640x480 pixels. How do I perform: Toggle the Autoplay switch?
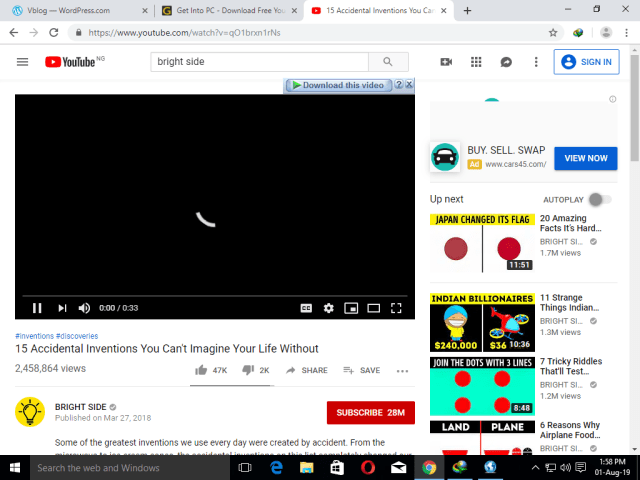point(598,199)
